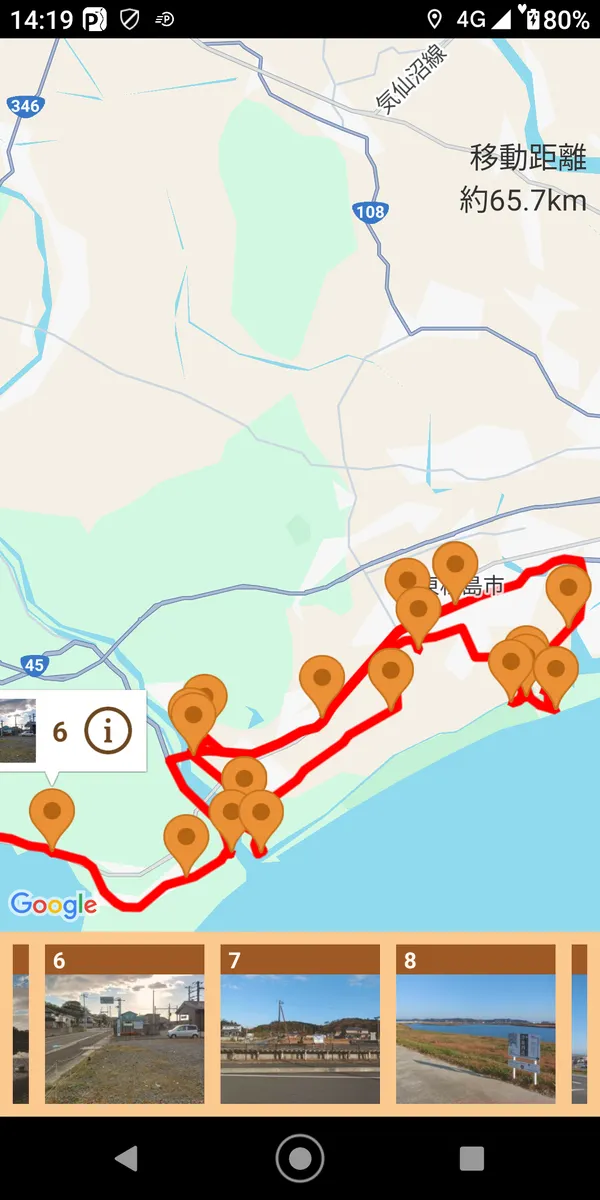This screenshot has height=1200, width=600.
Task: Open photo thumbnail numbered 8
Action: 475,1024
